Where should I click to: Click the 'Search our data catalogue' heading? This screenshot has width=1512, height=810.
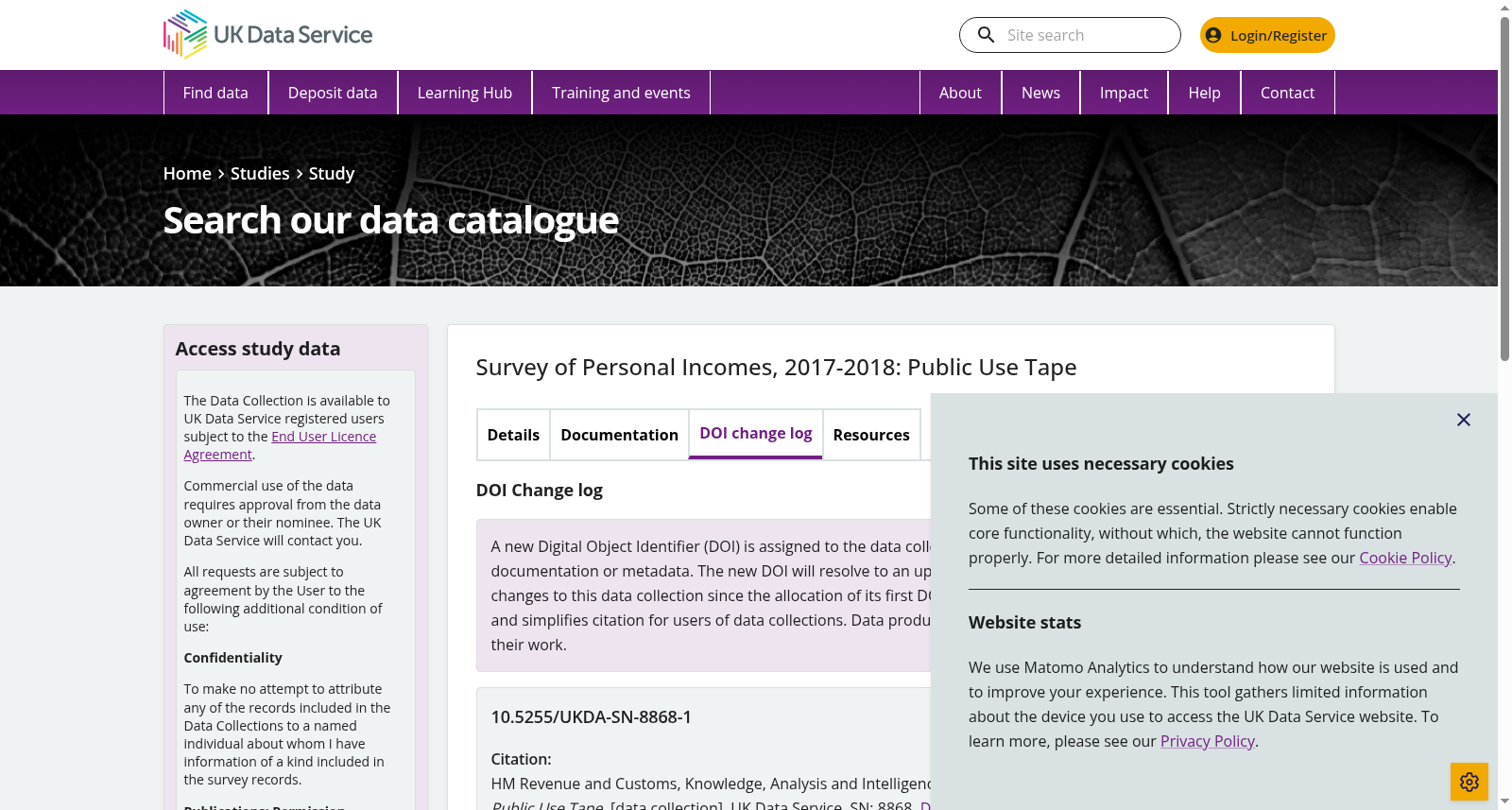coord(390,220)
